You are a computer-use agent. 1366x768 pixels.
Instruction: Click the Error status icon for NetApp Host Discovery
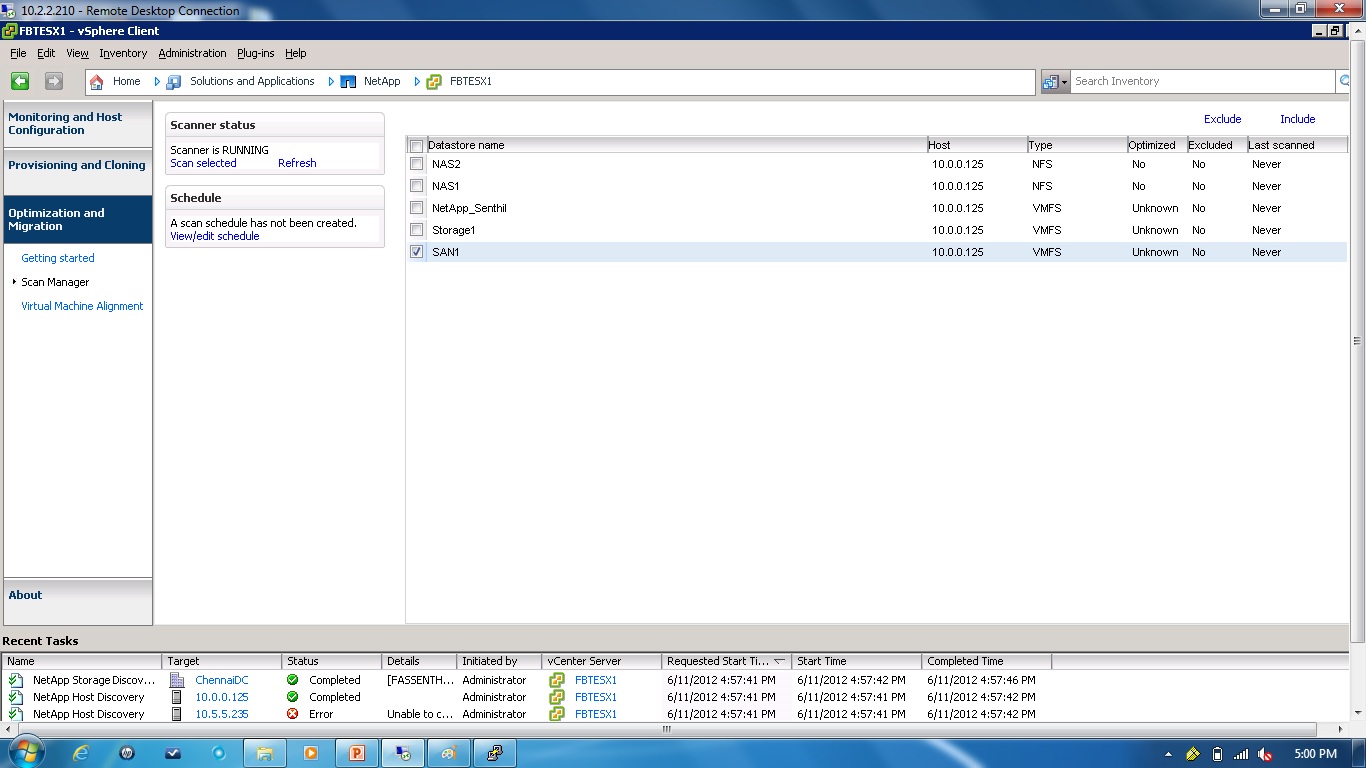(291, 714)
